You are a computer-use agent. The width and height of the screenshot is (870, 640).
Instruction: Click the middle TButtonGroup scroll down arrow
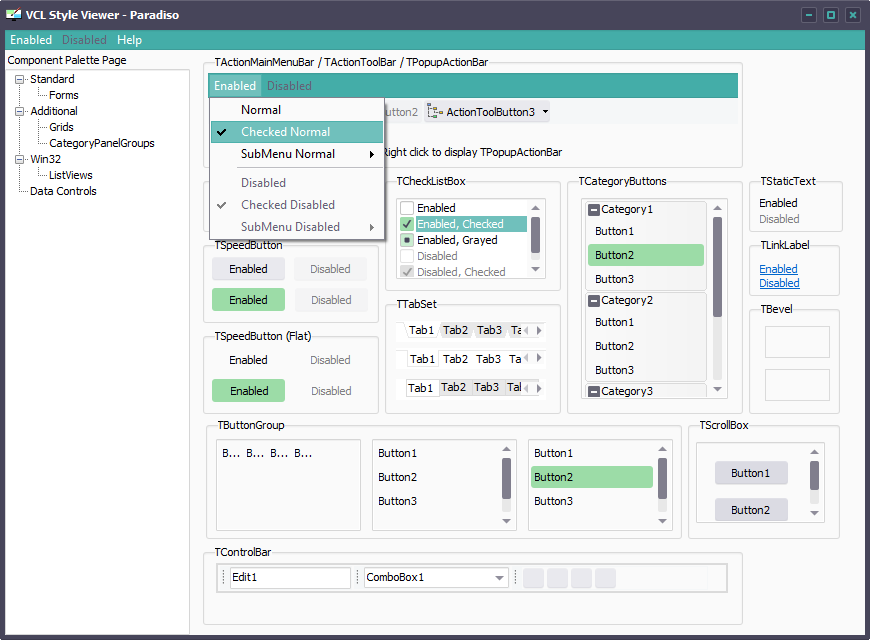[x=506, y=521]
